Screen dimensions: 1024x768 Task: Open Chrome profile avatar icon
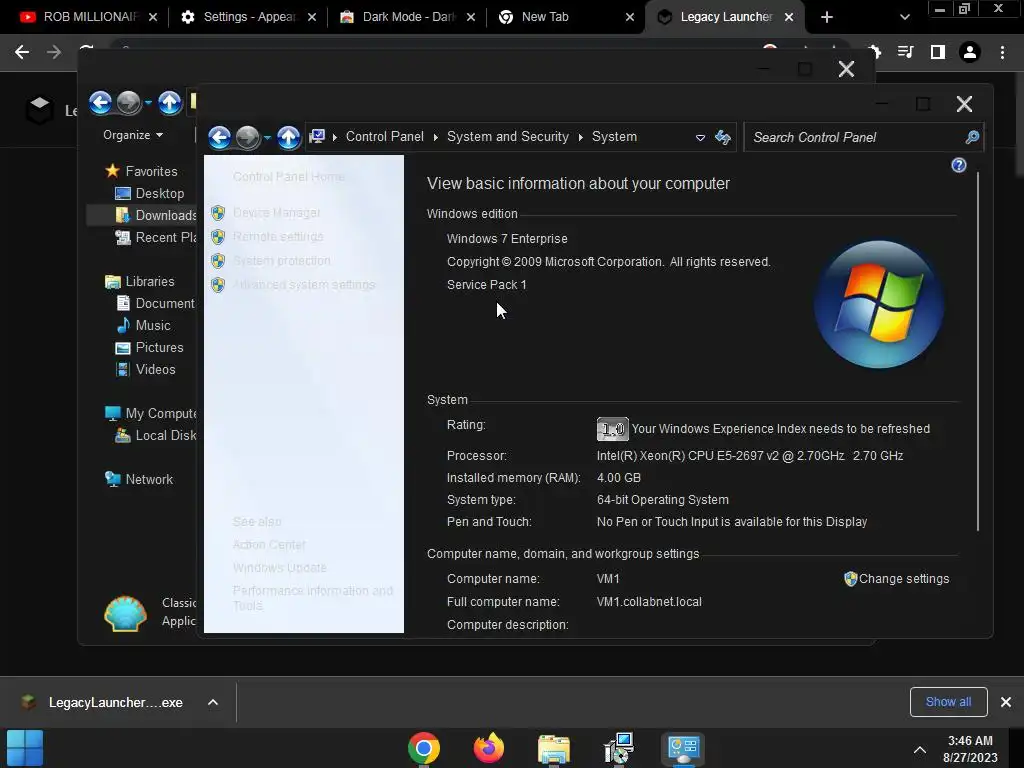[970, 52]
